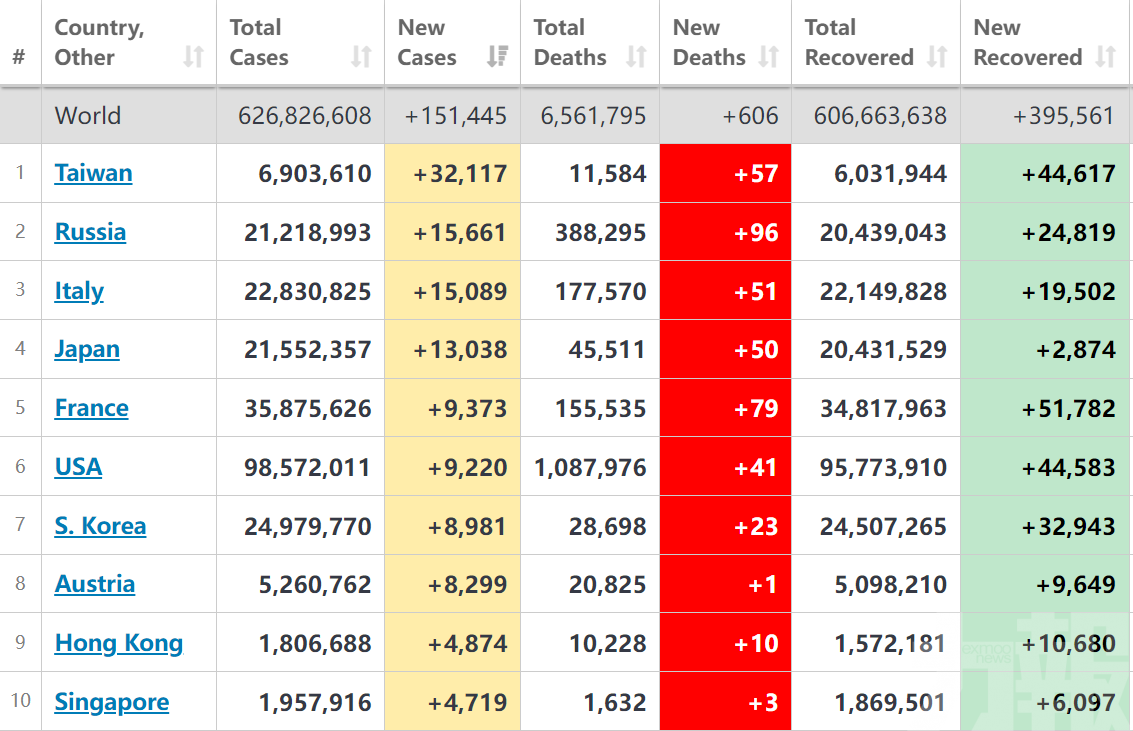The height and width of the screenshot is (731, 1133).
Task: Select Russia total deaths 388,295
Action: tap(600, 233)
